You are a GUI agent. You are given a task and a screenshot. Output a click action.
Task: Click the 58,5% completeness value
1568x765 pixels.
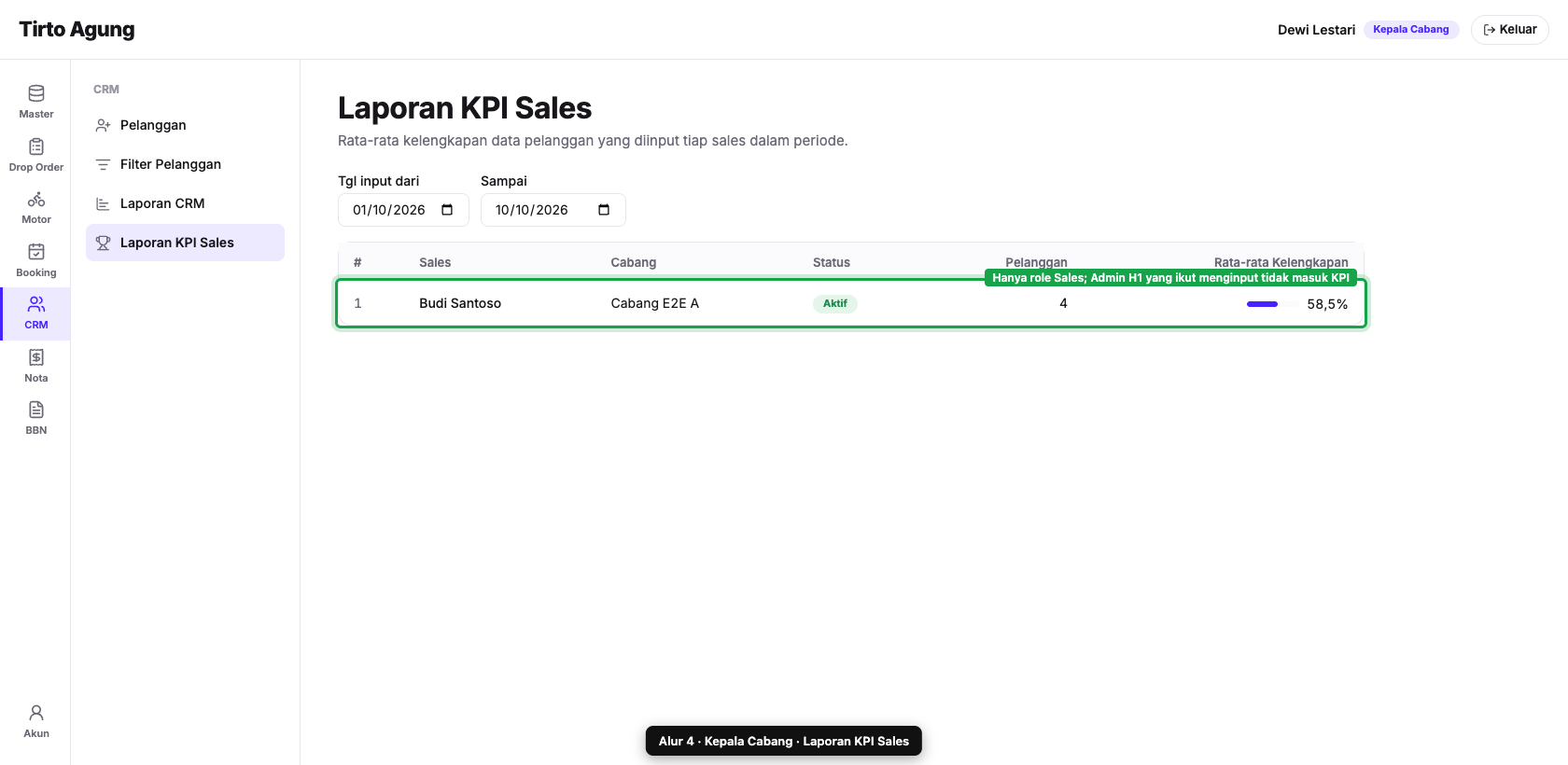point(1327,304)
